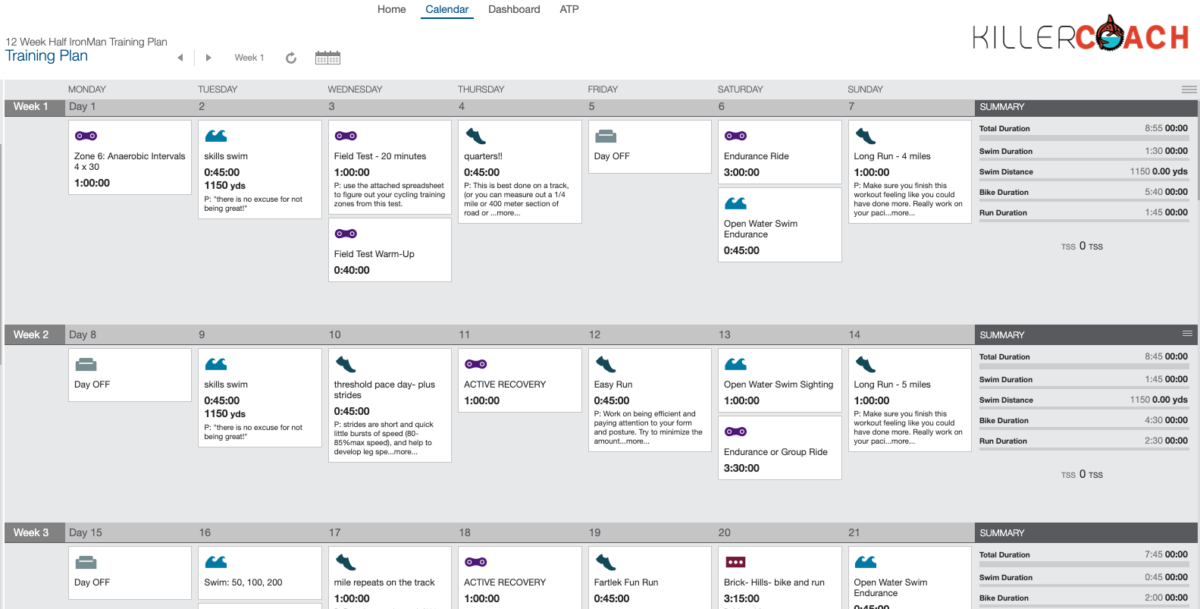Open the Fartlek Fun Run workout card
The image size is (1200, 609).
(x=649, y=577)
